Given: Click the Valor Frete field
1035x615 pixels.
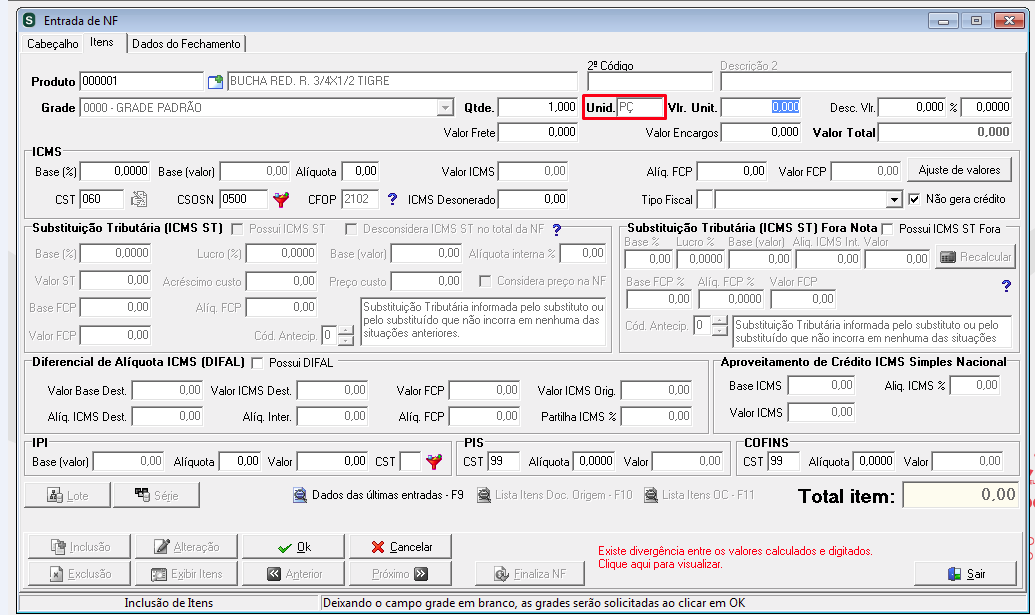Looking at the screenshot, I should (538, 132).
